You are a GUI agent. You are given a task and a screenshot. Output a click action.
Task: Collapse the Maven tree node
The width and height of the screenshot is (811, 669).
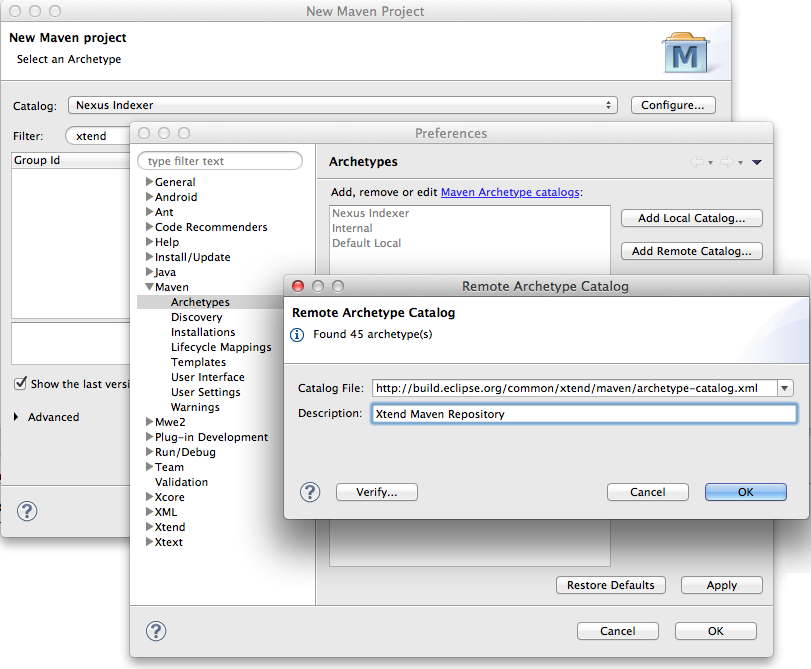(x=149, y=287)
